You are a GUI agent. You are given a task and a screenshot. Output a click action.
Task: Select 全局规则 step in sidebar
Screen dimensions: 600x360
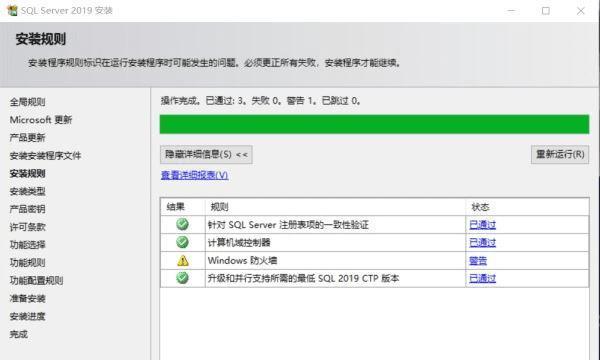(27, 102)
